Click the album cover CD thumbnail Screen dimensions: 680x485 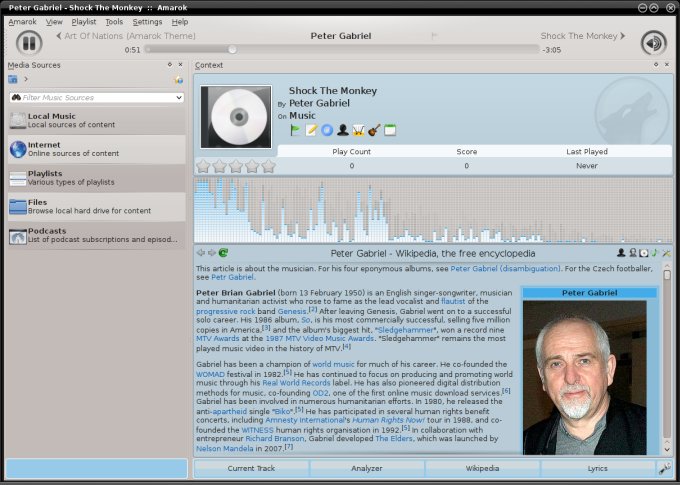coord(236,117)
